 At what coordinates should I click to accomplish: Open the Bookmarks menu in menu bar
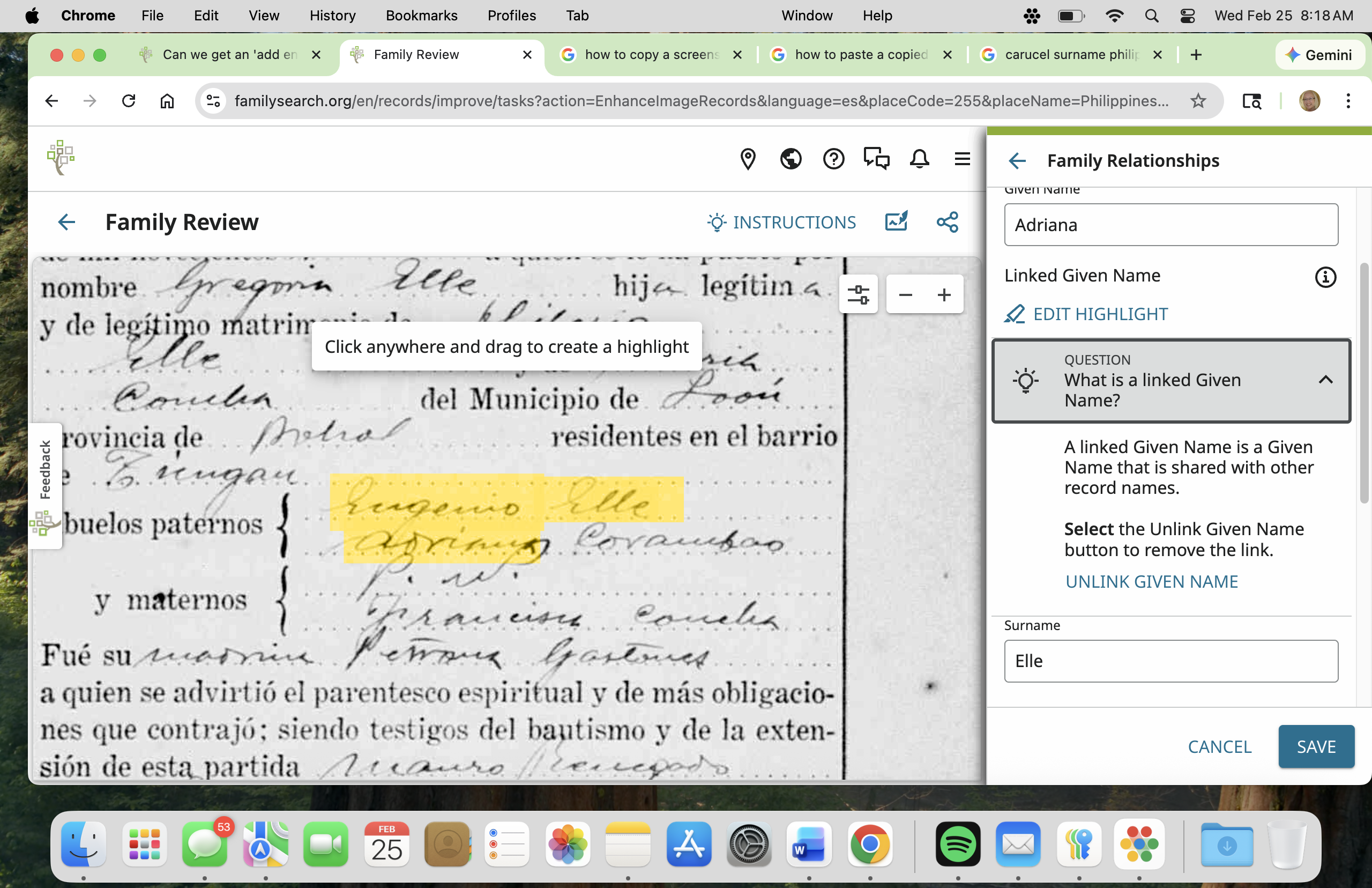tap(421, 16)
